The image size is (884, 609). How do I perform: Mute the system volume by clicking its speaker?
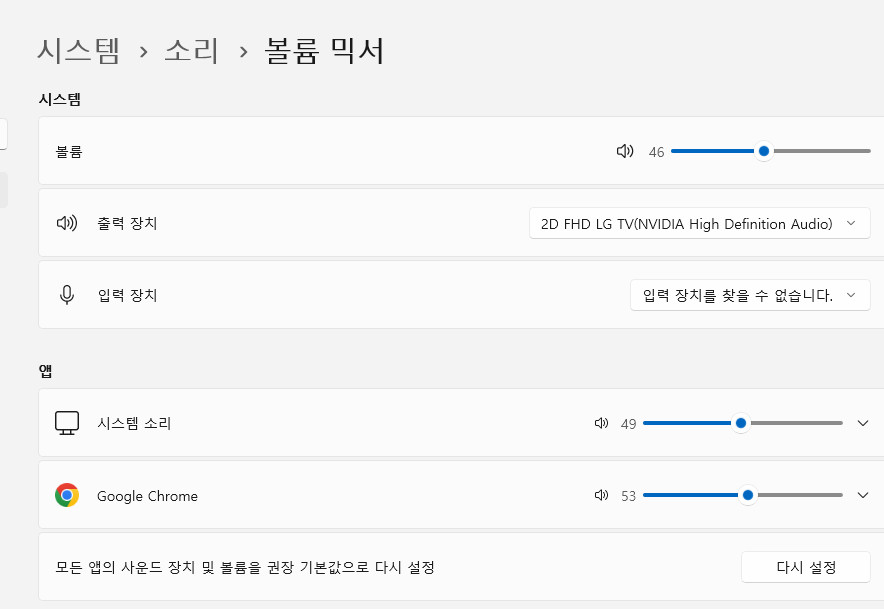(625, 151)
